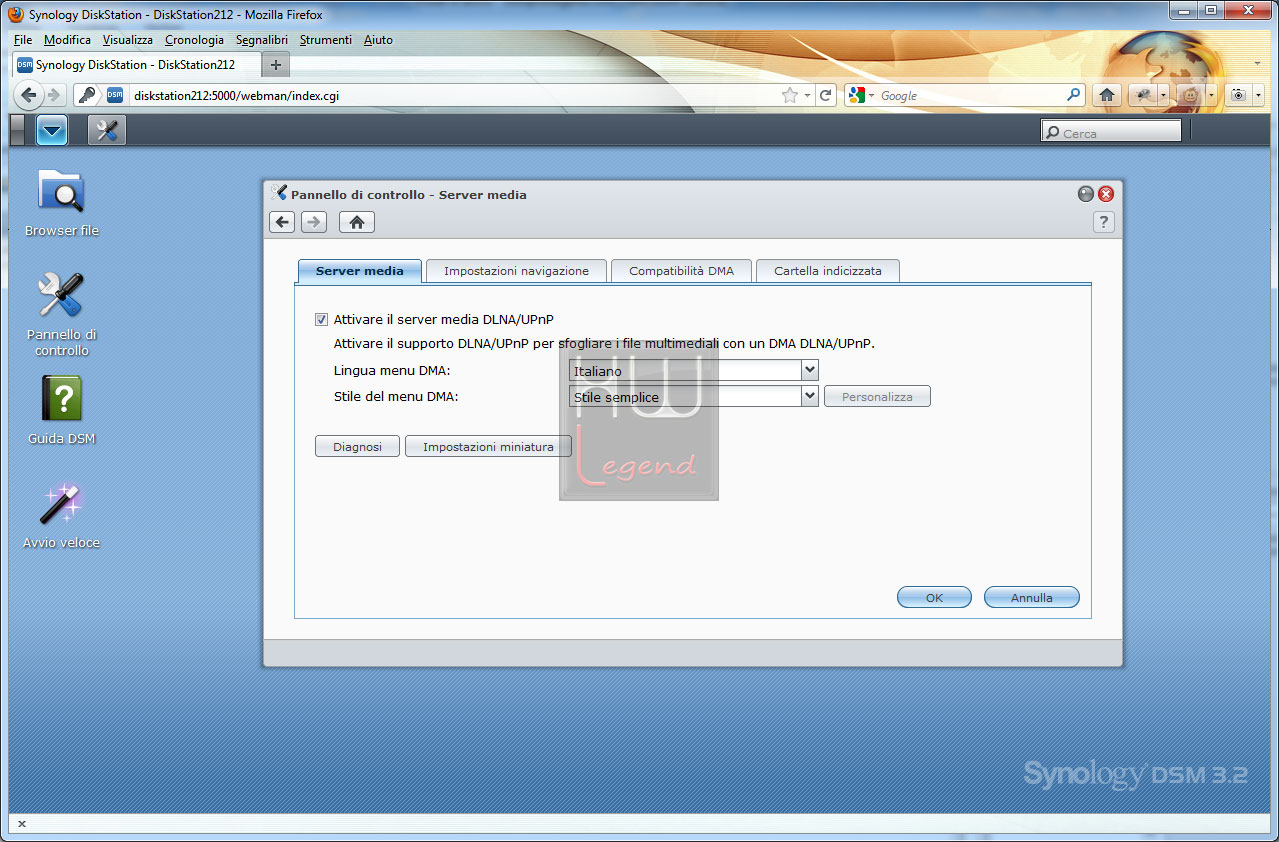Cancel changes with the Annulla button
This screenshot has height=842, width=1279.
click(x=1032, y=597)
